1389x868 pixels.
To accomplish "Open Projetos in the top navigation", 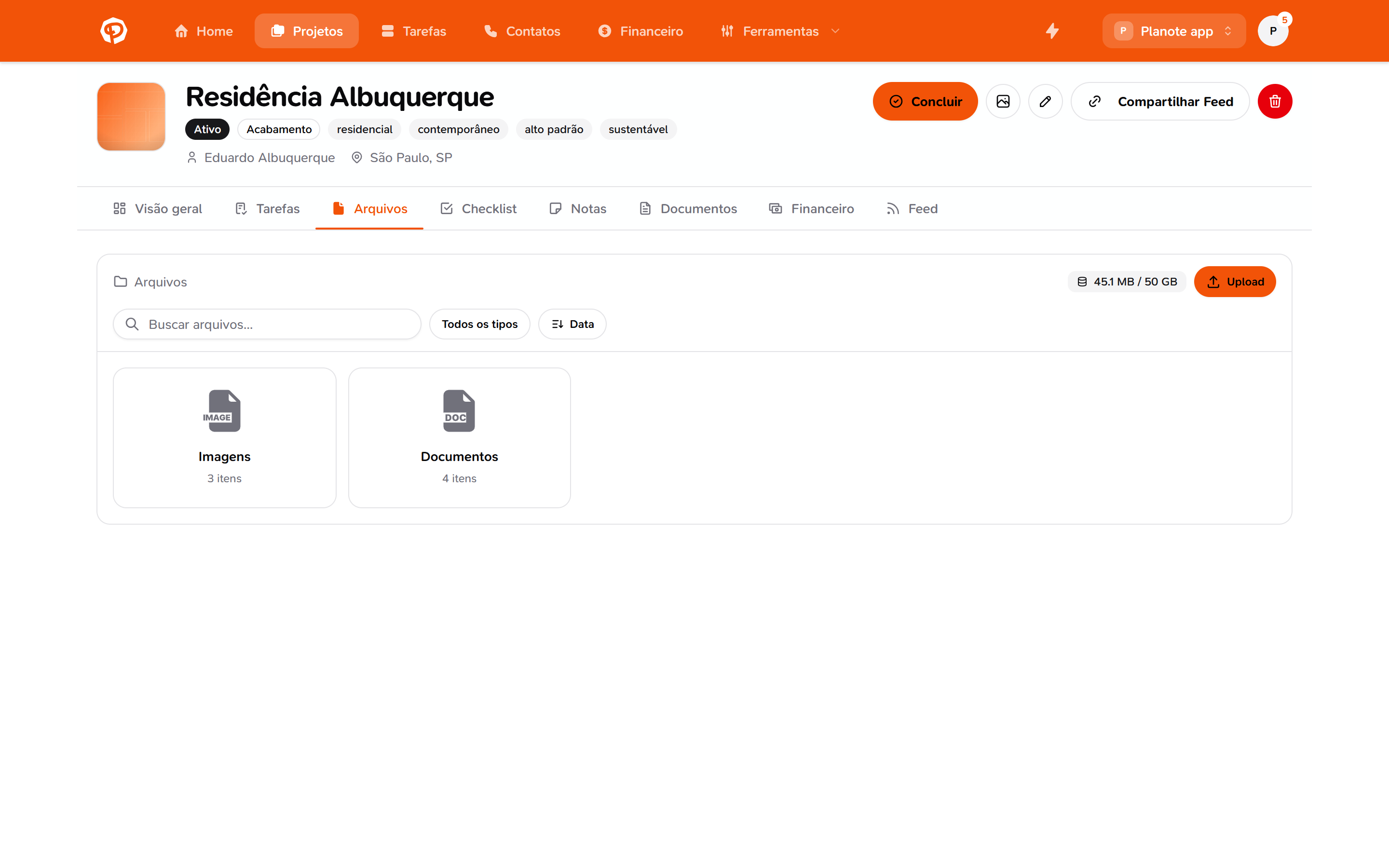I will 307,31.
